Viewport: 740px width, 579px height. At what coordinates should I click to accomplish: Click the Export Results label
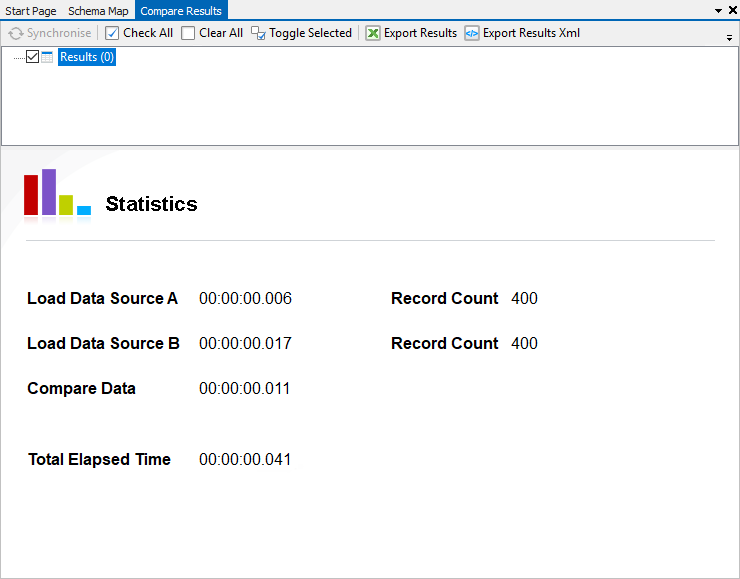(420, 33)
